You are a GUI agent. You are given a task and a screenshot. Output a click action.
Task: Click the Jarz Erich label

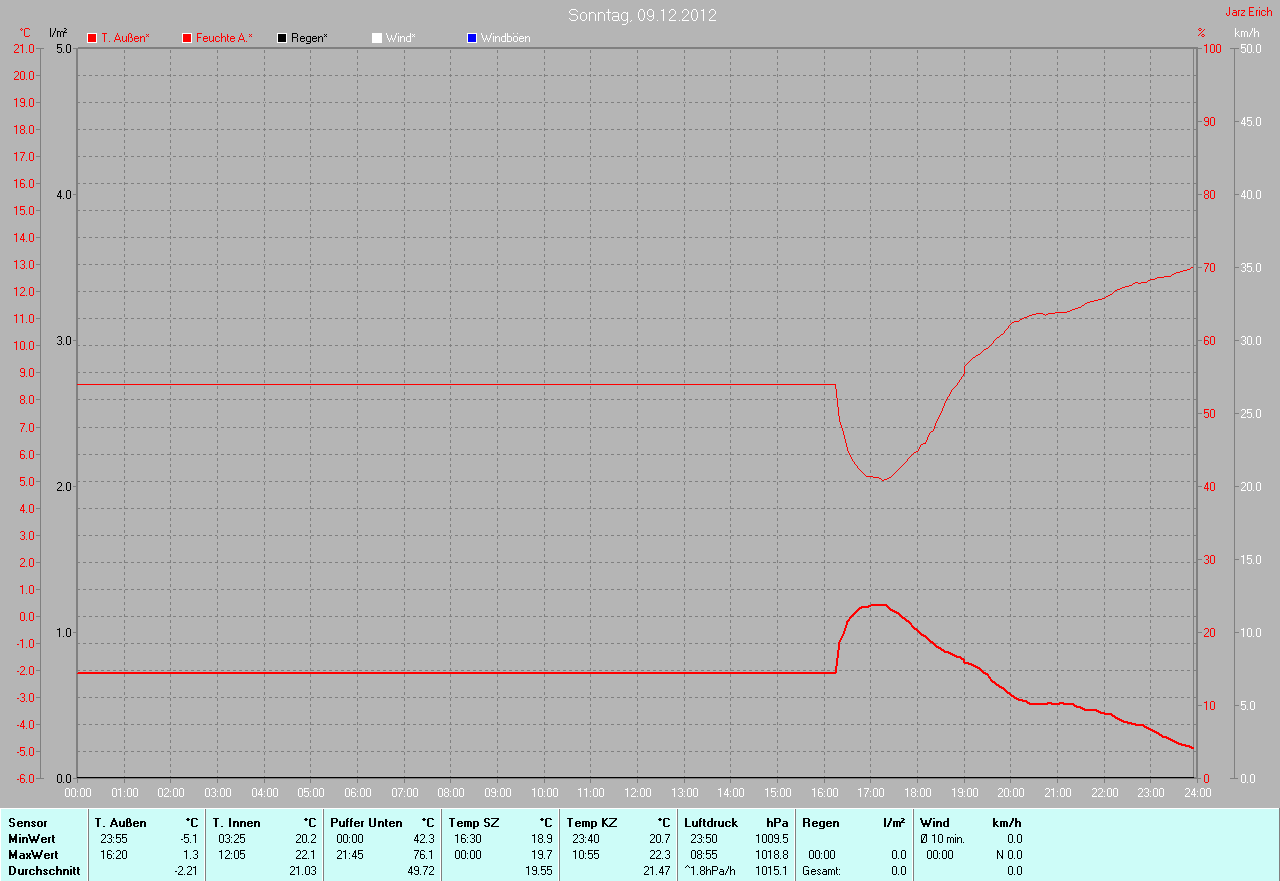[x=1248, y=12]
